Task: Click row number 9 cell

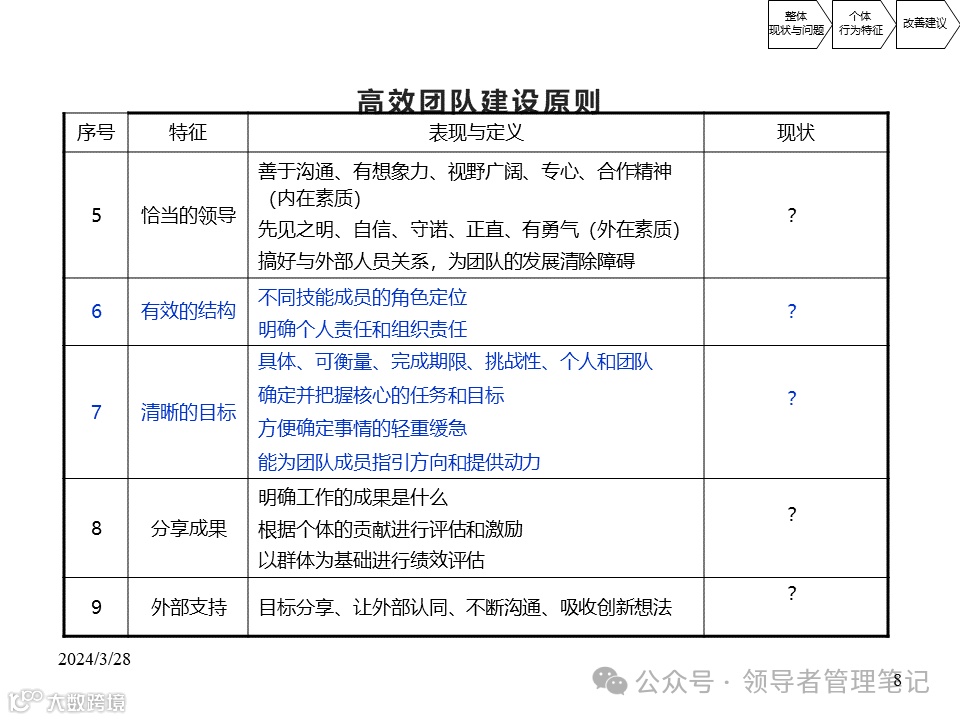Action: coord(96,607)
